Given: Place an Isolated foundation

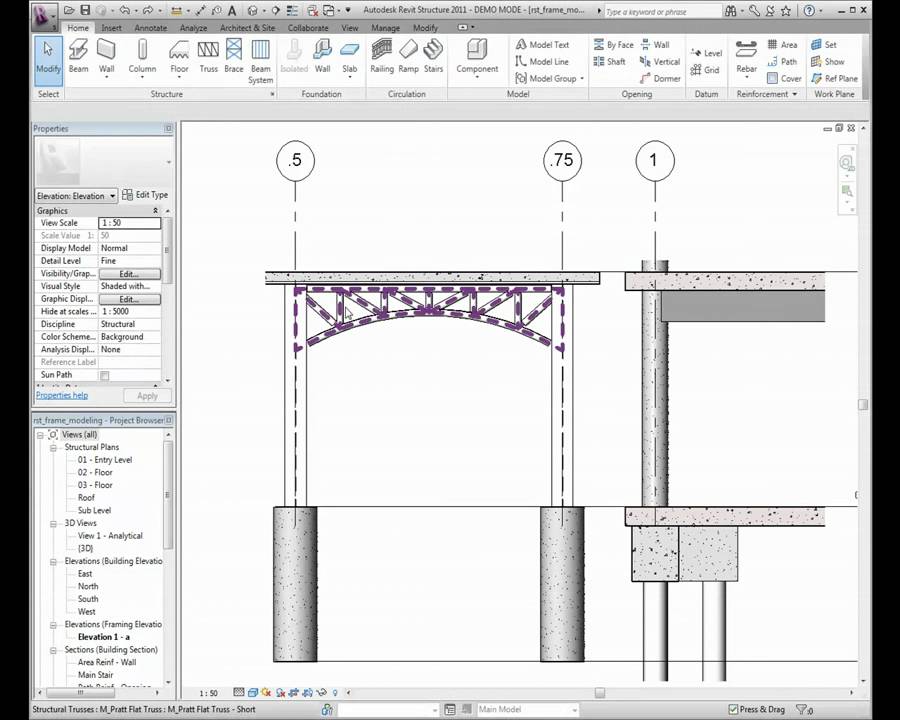Looking at the screenshot, I should click(294, 55).
